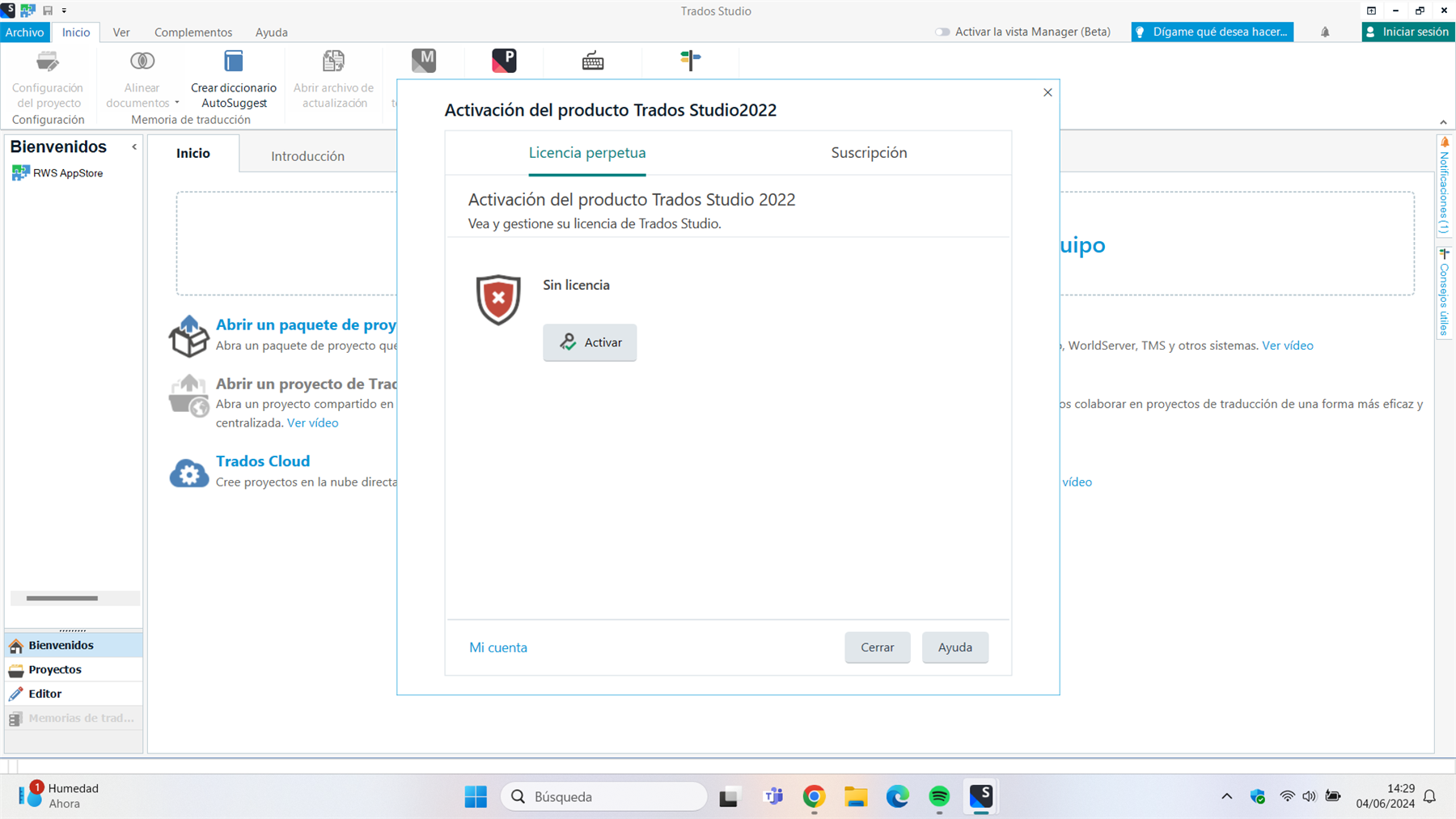Image resolution: width=1456 pixels, height=819 pixels.
Task: Toggle Activar la vista Manager (Beta) switch
Action: tap(942, 32)
